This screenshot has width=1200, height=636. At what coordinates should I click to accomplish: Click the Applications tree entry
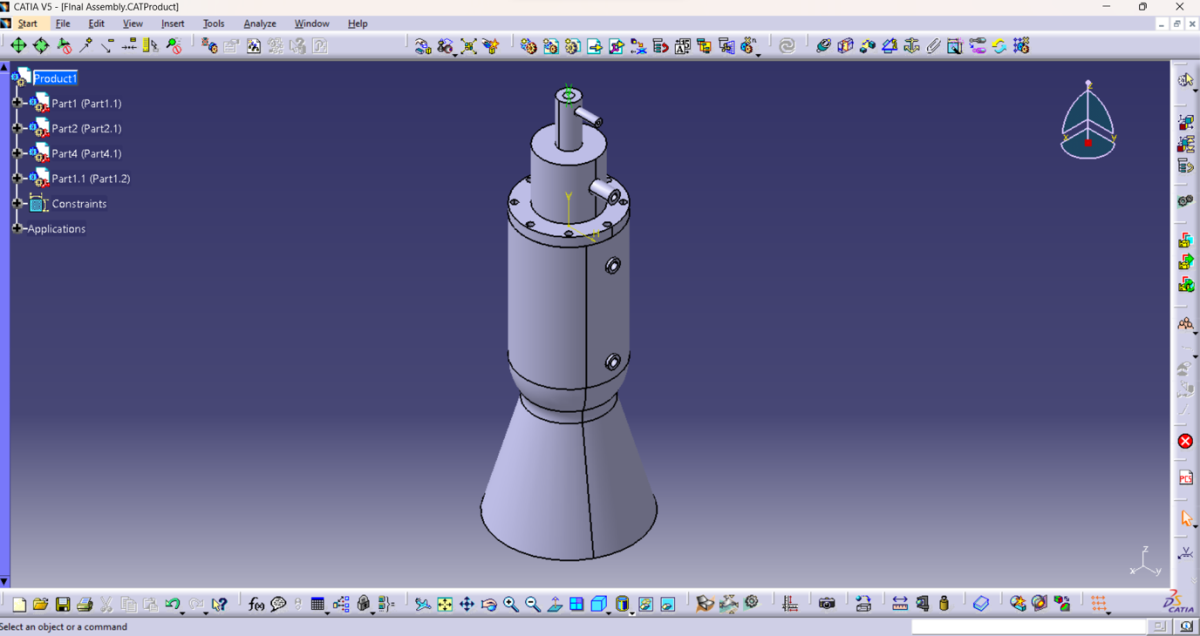56,229
